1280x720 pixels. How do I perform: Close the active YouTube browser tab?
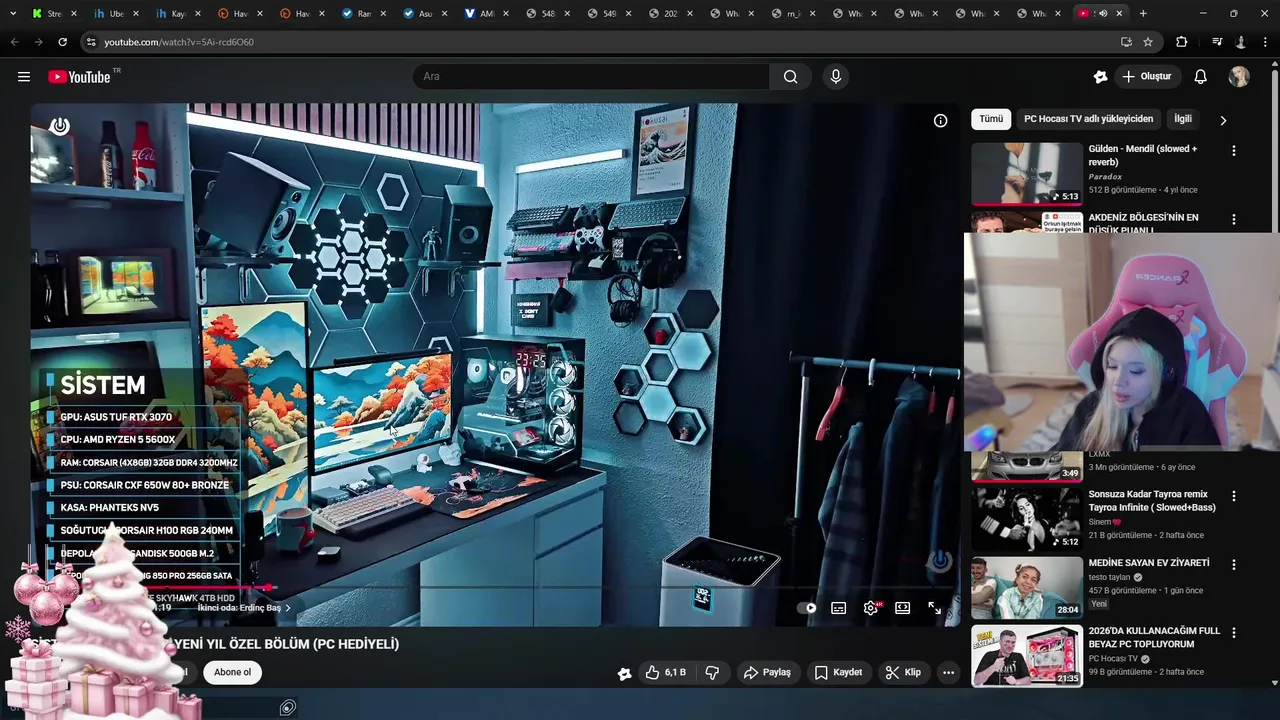(x=1119, y=13)
